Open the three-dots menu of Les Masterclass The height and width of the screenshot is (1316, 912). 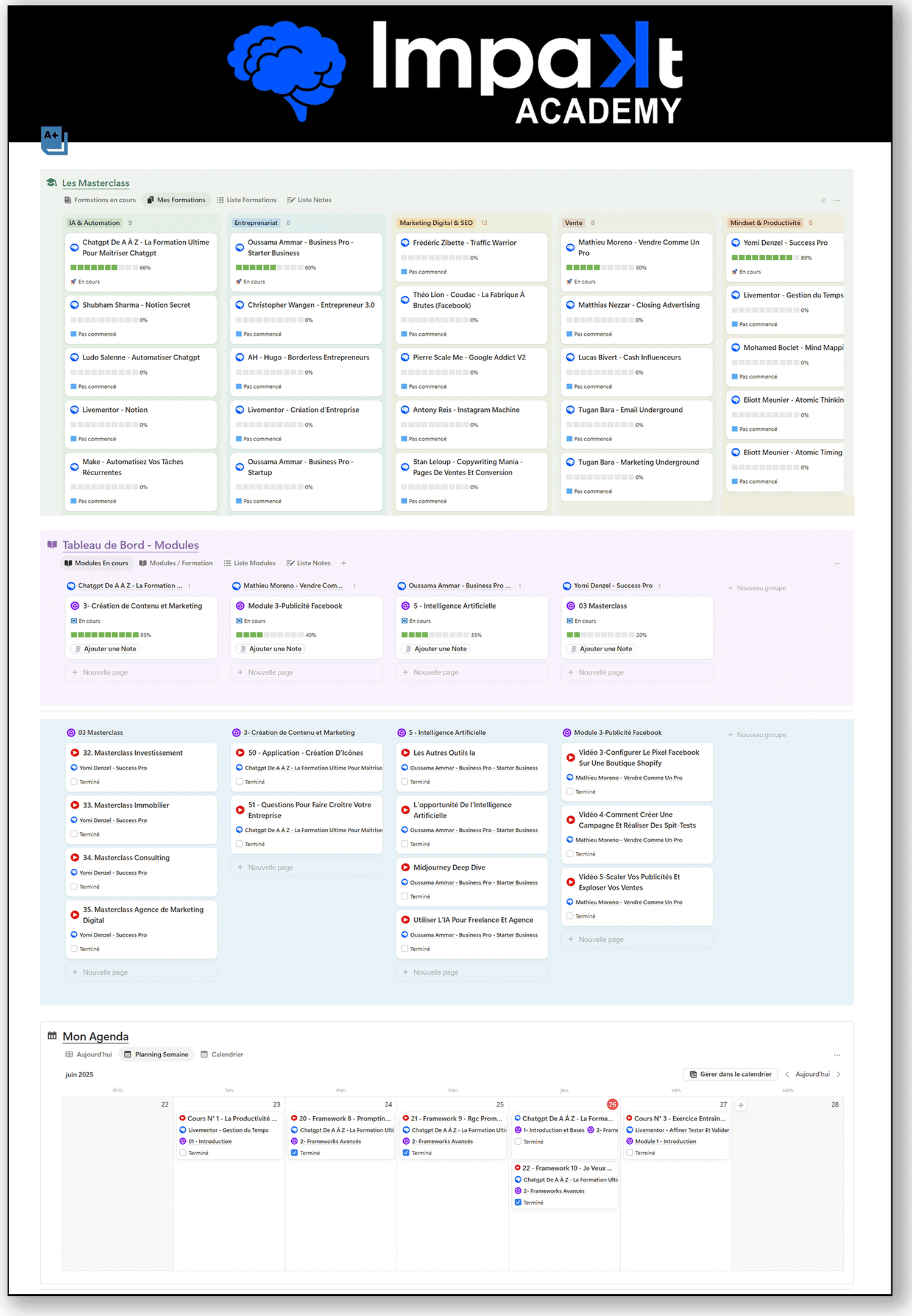point(837,200)
